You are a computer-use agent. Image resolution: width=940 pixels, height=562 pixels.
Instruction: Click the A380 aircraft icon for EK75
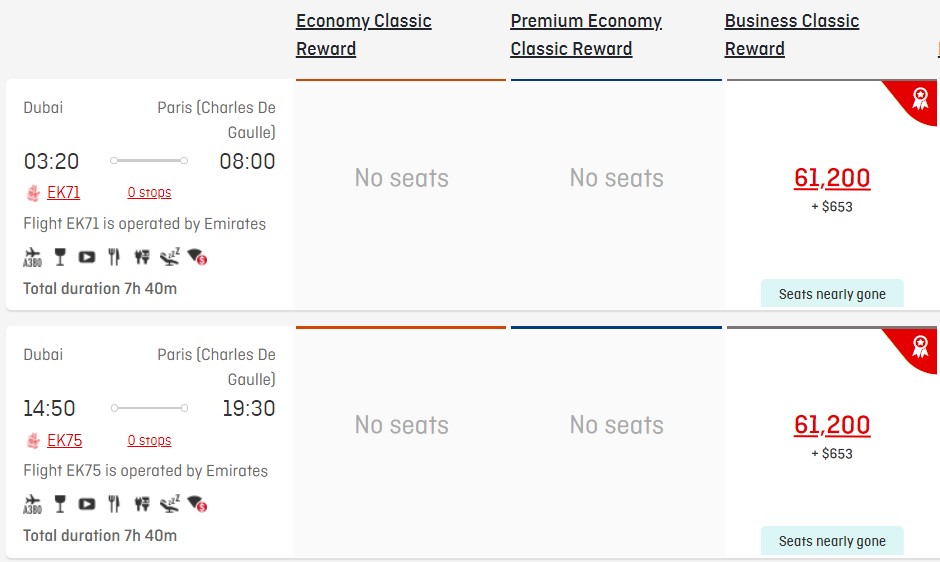point(32,504)
